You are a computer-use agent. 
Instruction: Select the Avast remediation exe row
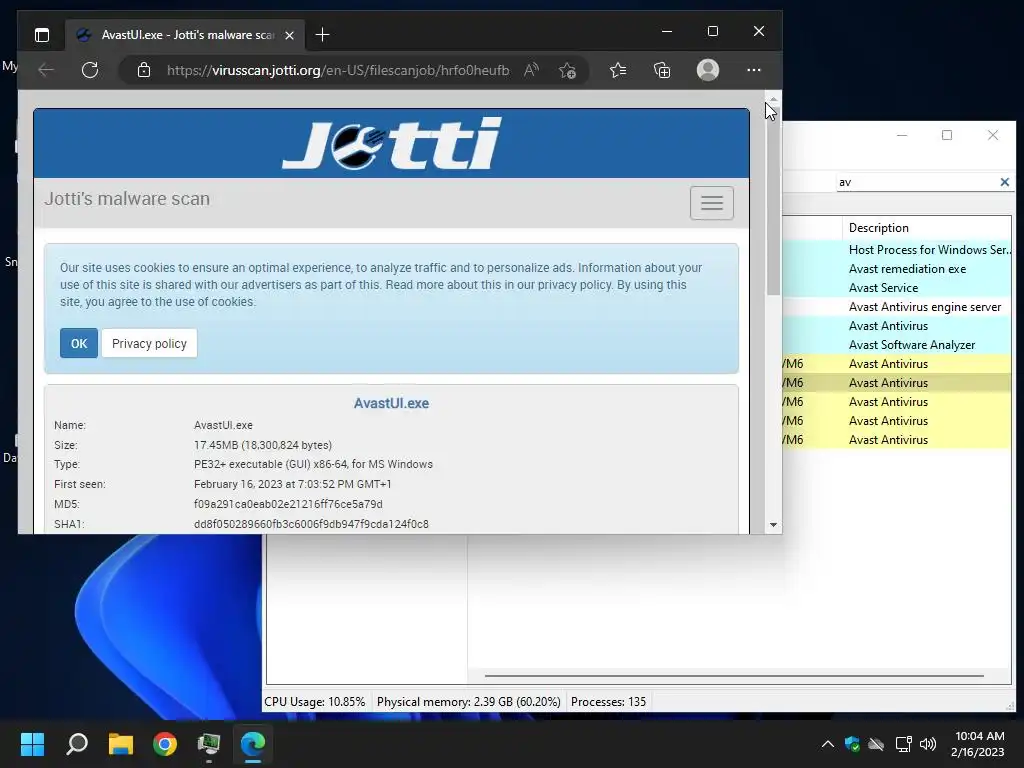point(897,268)
